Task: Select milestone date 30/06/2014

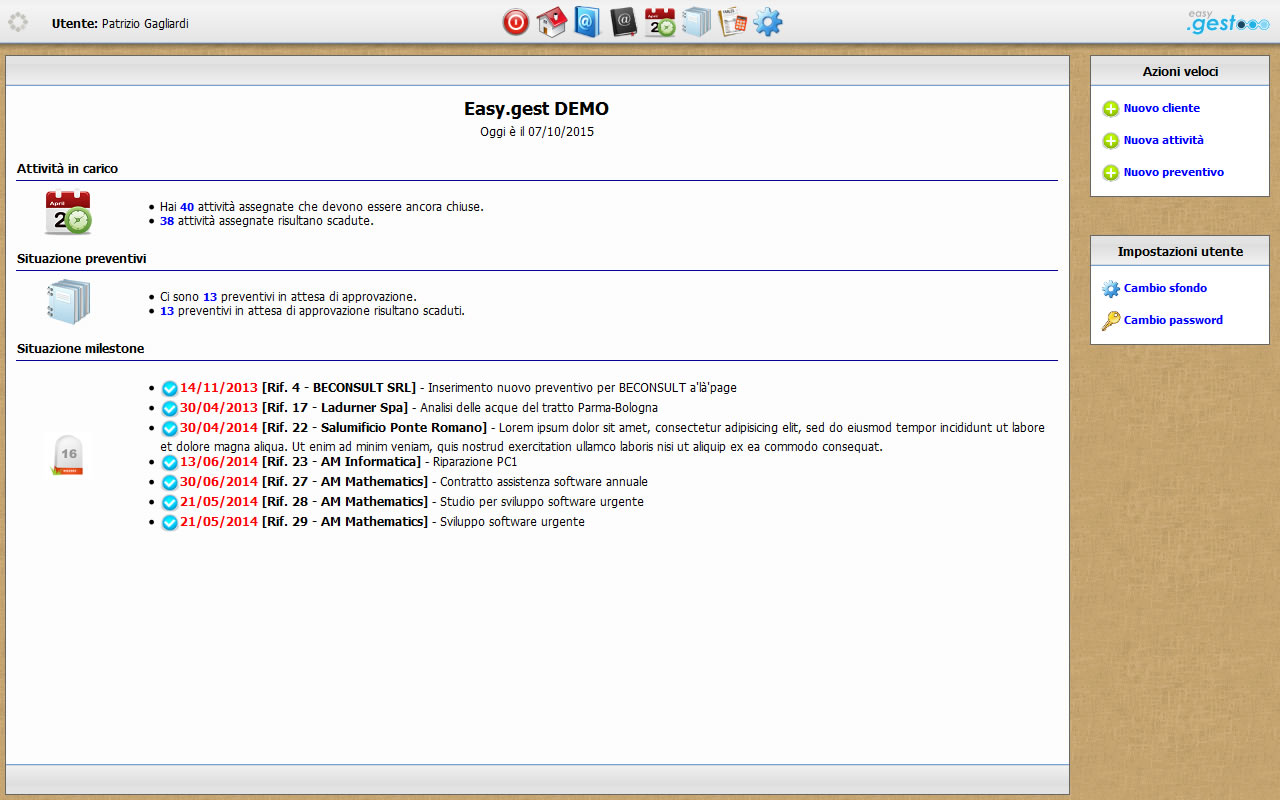Action: 219,481
